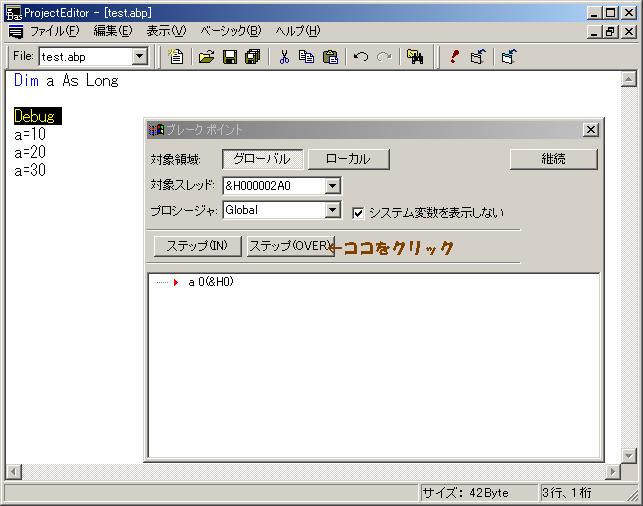This screenshot has height=506, width=643.
Task: Run the program with the red exclamation icon
Action: click(x=454, y=56)
